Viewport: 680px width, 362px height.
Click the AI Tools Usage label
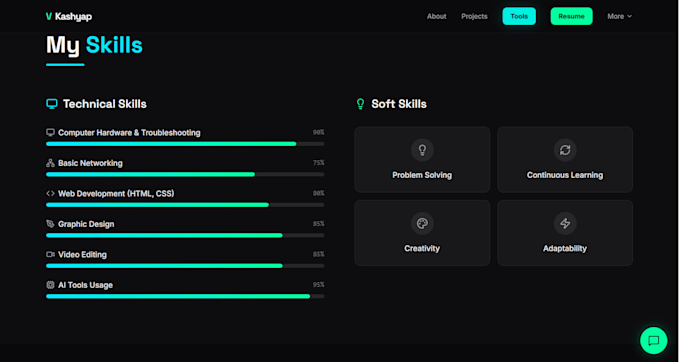85,285
